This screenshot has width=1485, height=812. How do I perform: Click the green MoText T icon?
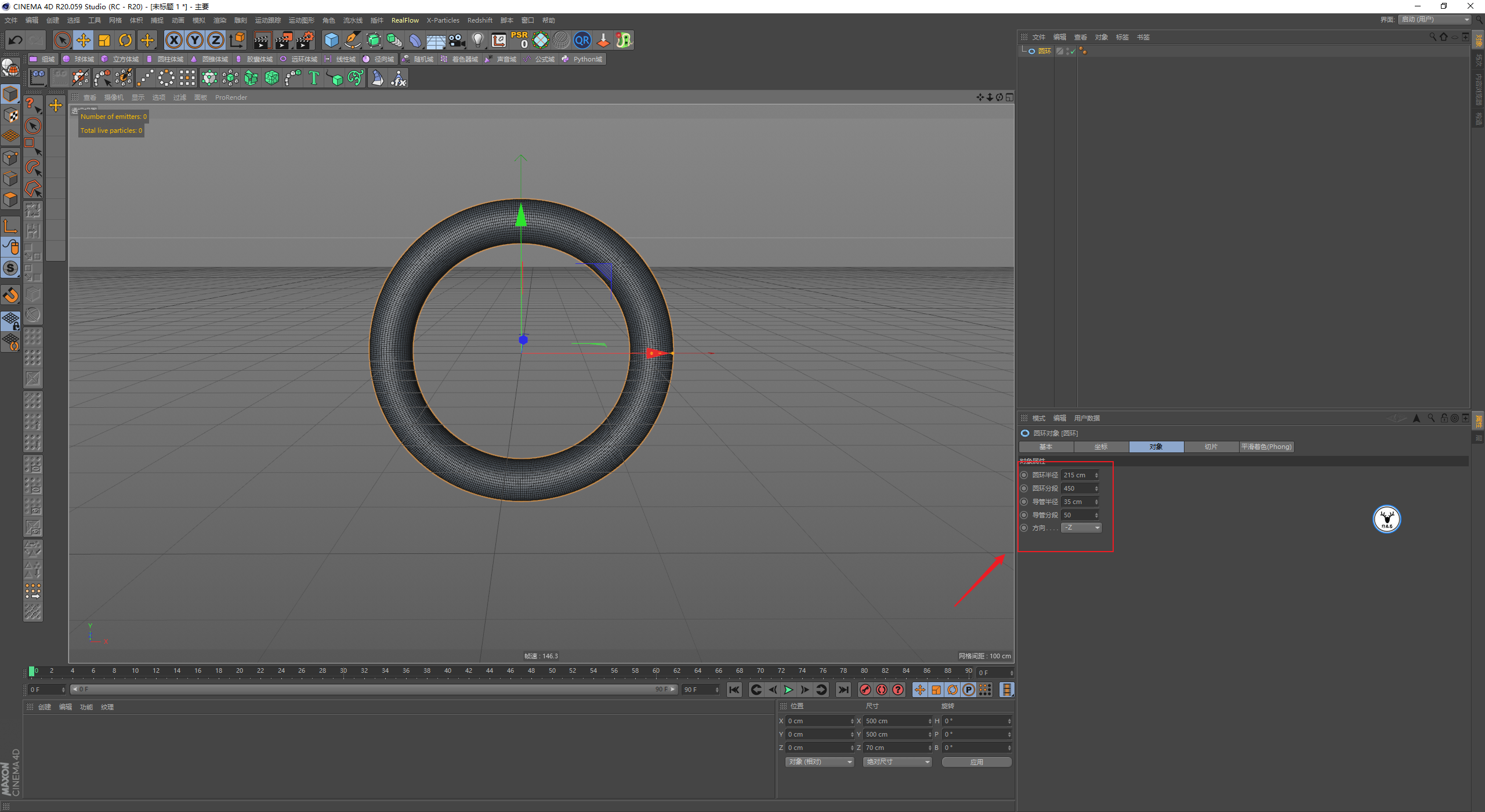314,78
